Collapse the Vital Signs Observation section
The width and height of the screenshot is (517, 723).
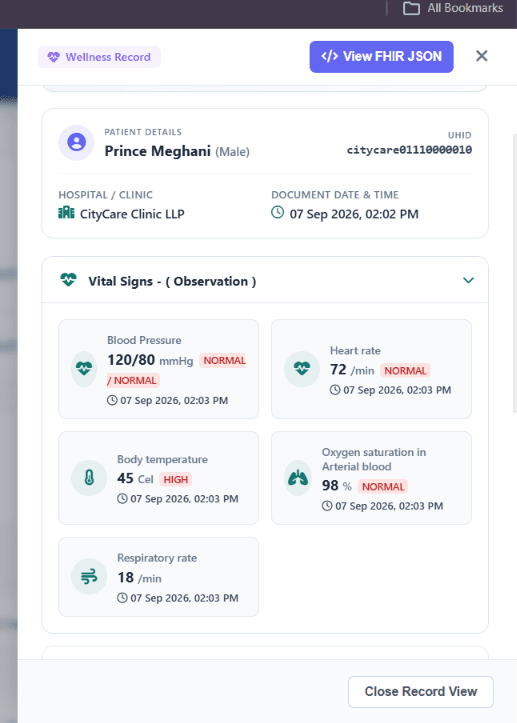[468, 280]
